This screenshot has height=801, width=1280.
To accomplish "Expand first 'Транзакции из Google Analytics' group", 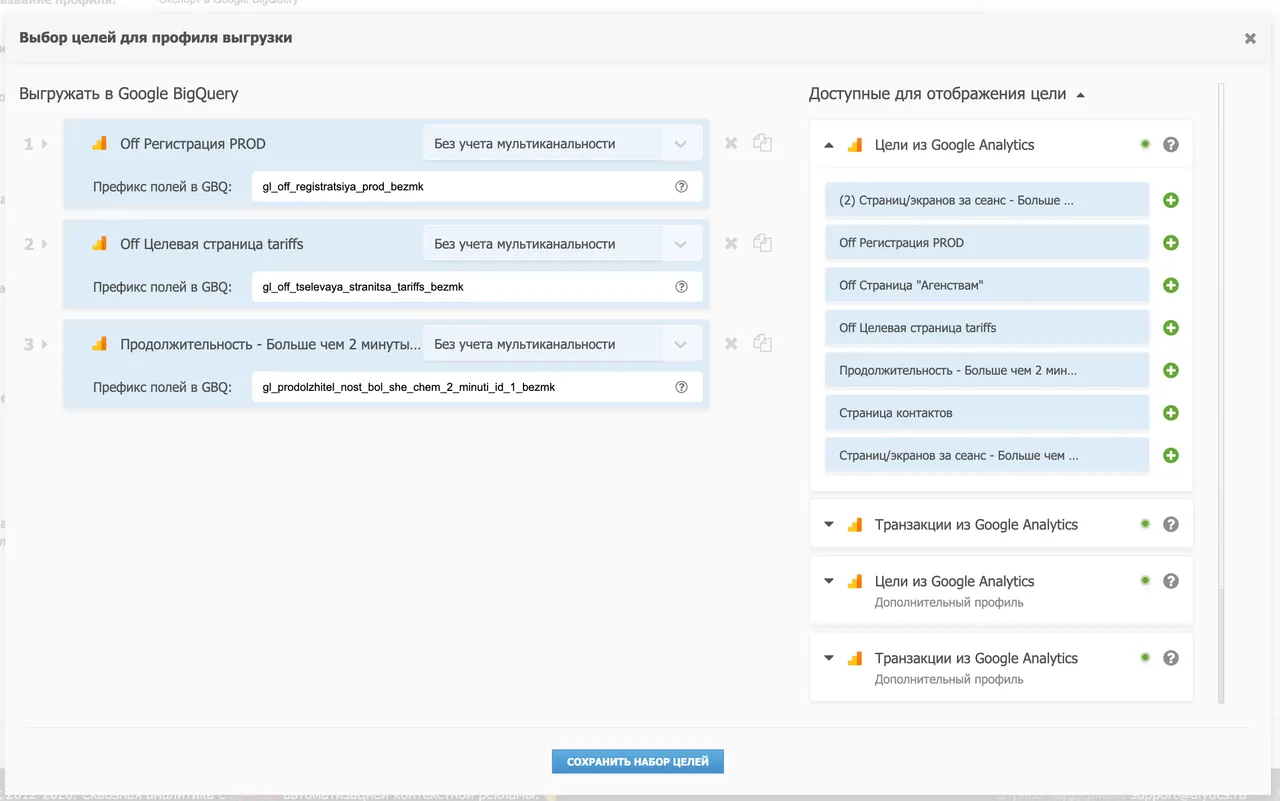I will [x=828, y=524].
